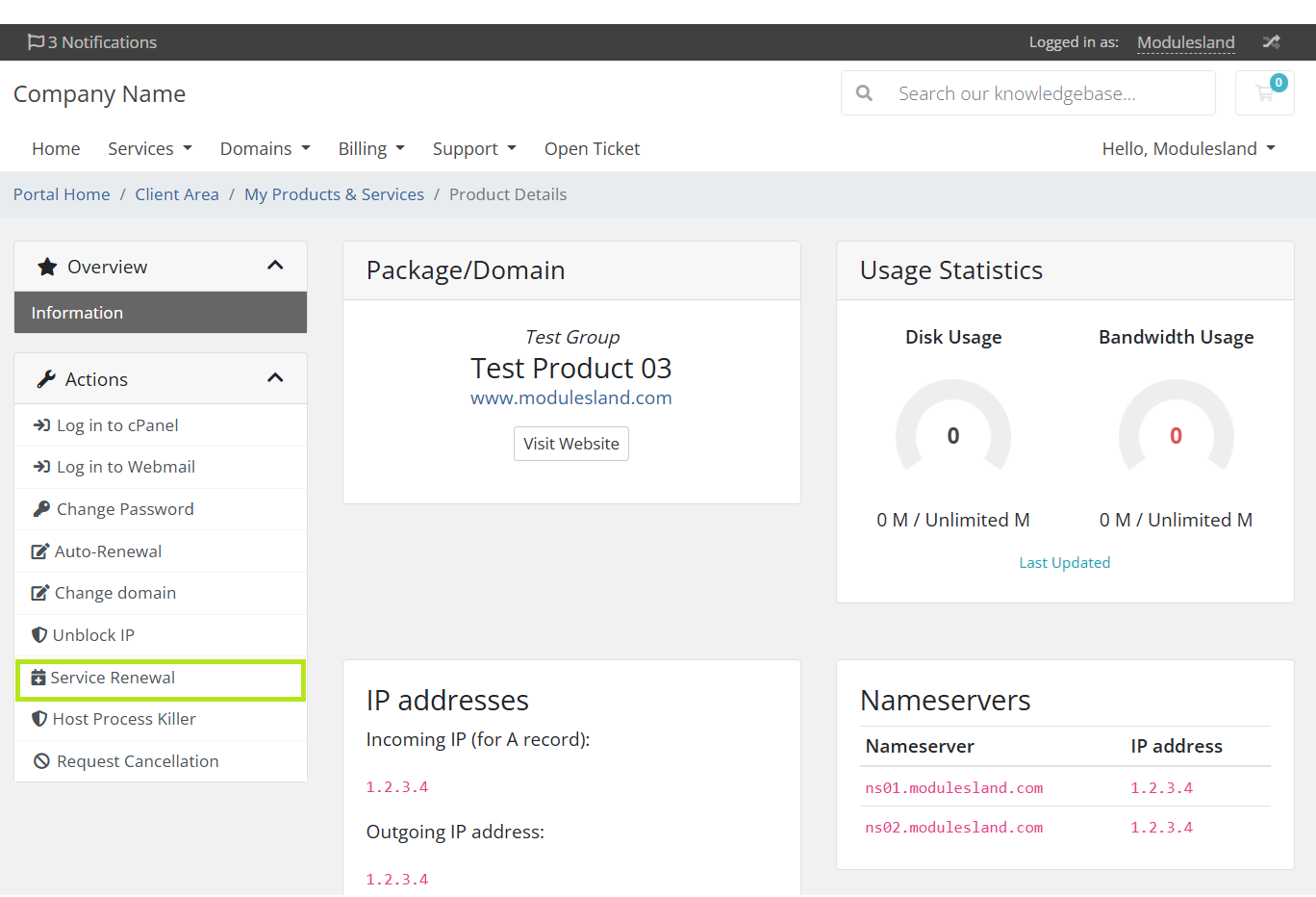Image resolution: width=1316 pixels, height=897 pixels.
Task: Click the search magnifier icon
Action: (864, 93)
